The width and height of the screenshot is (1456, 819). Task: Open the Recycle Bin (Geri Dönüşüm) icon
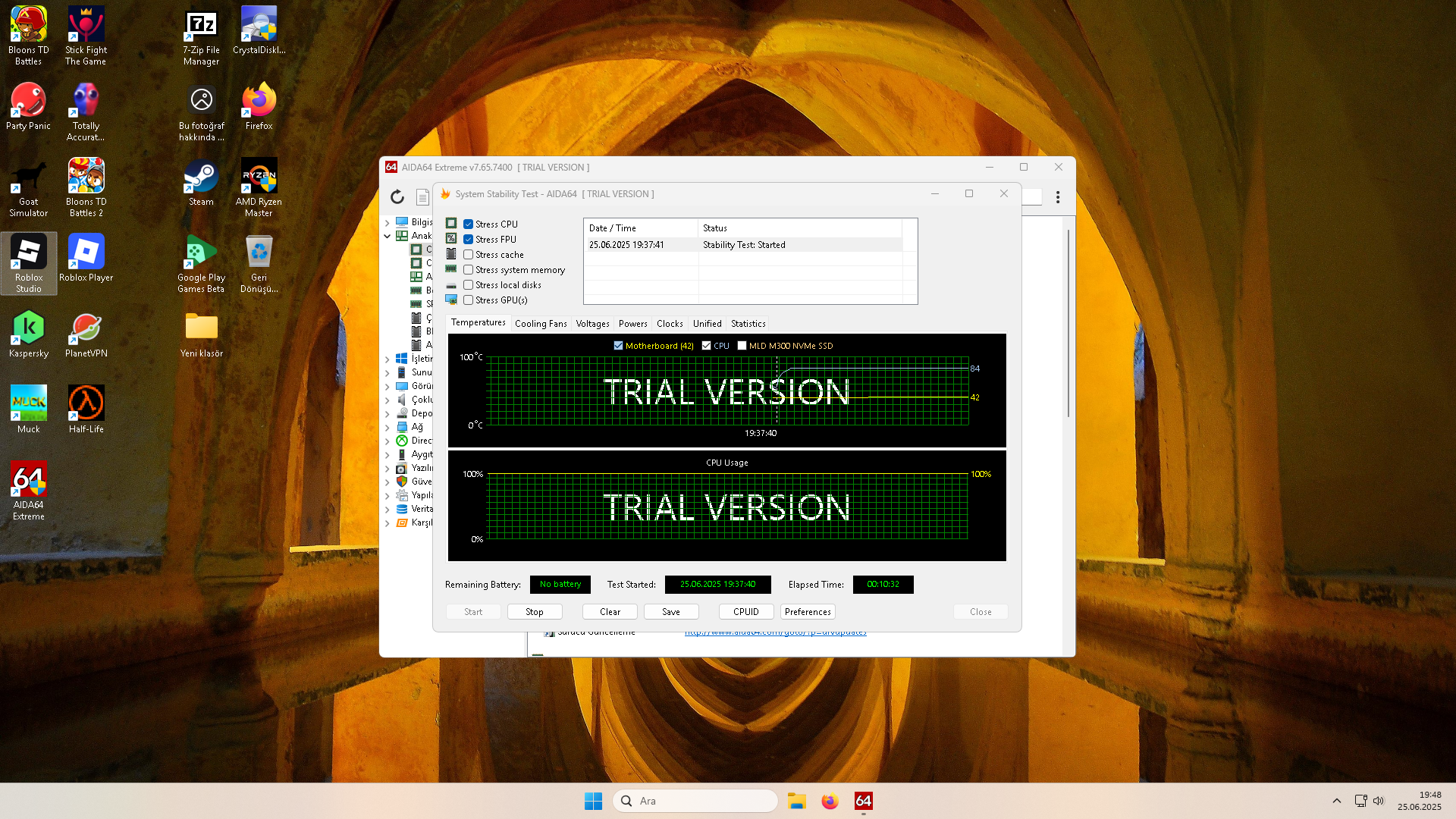click(259, 263)
